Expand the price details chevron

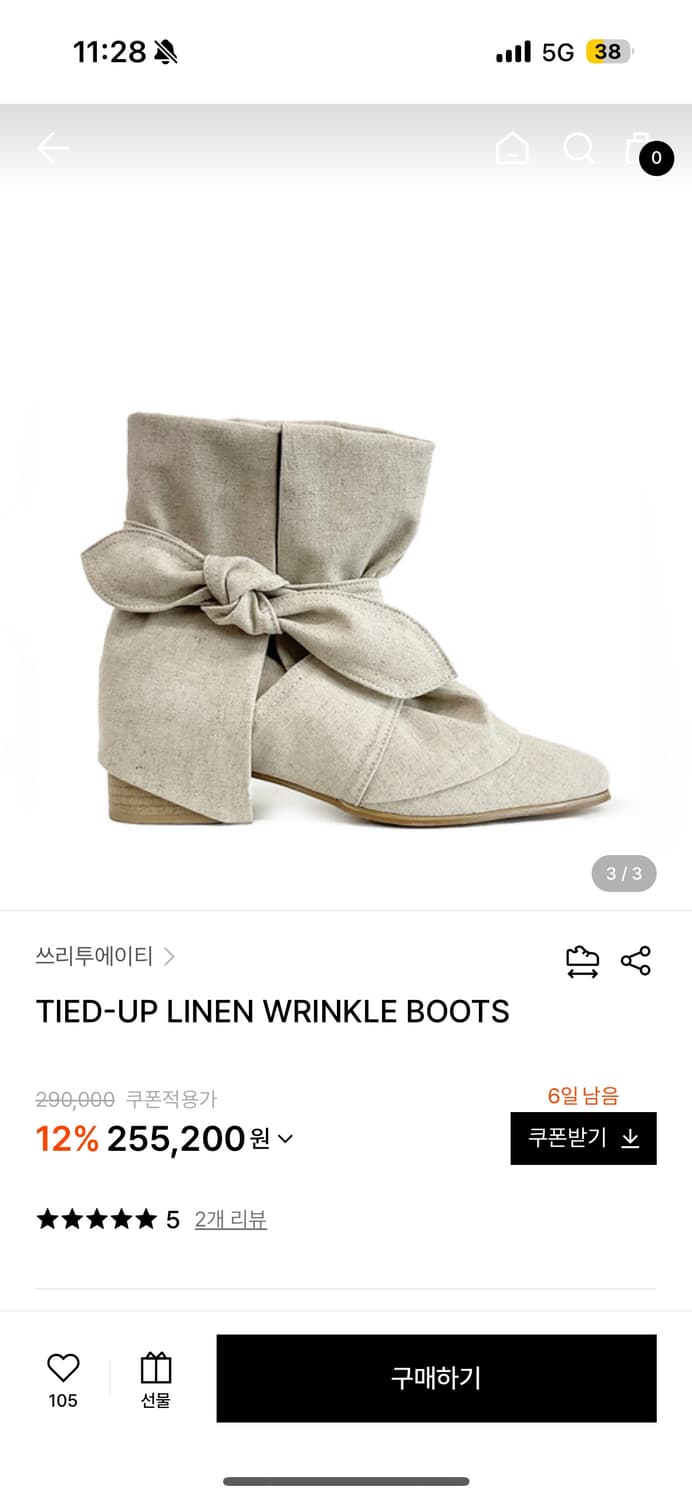click(285, 1138)
